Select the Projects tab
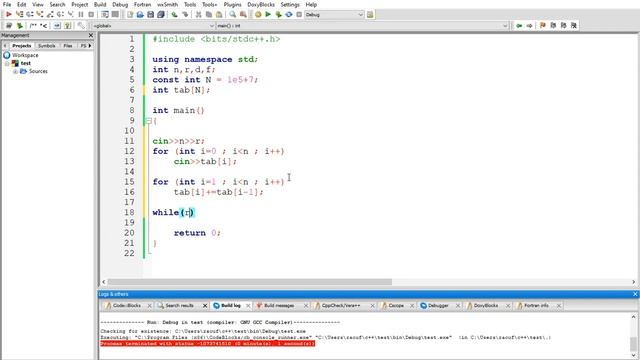The height and width of the screenshot is (360, 640). pos(21,46)
